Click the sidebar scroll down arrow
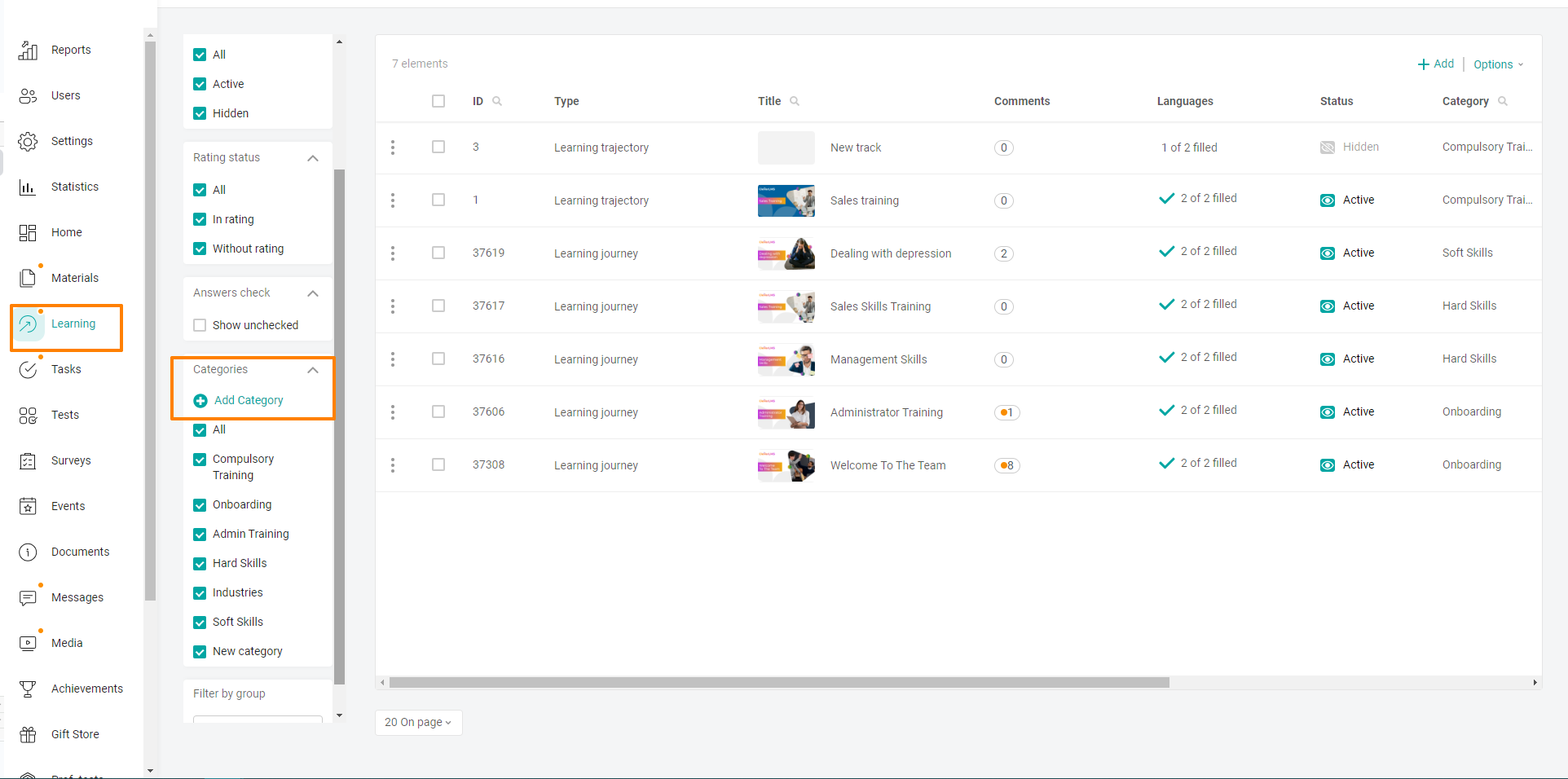 point(150,770)
